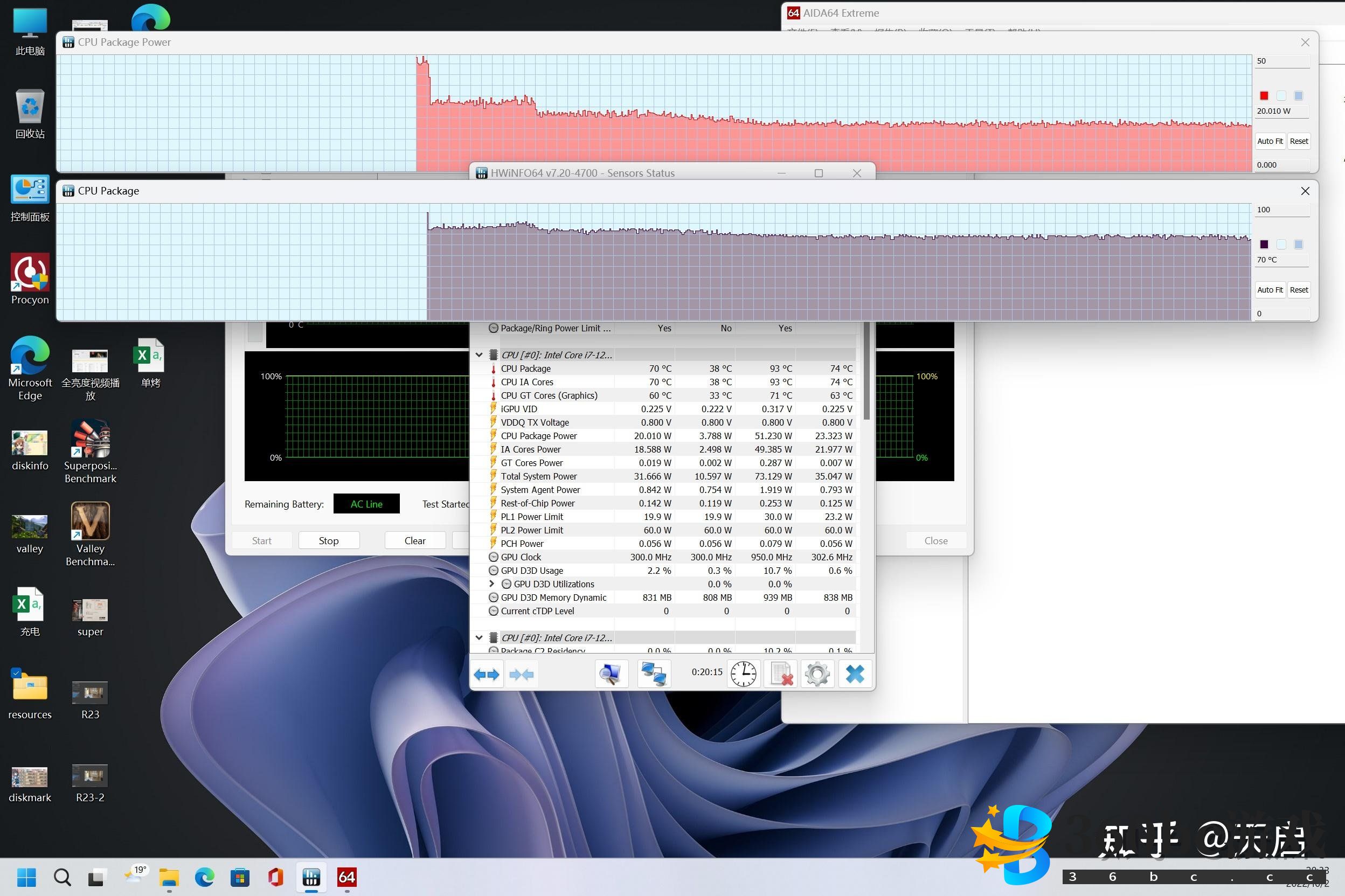
Task: Click the HWiNFO sensor list vertical scrollbar
Action: tap(866, 371)
